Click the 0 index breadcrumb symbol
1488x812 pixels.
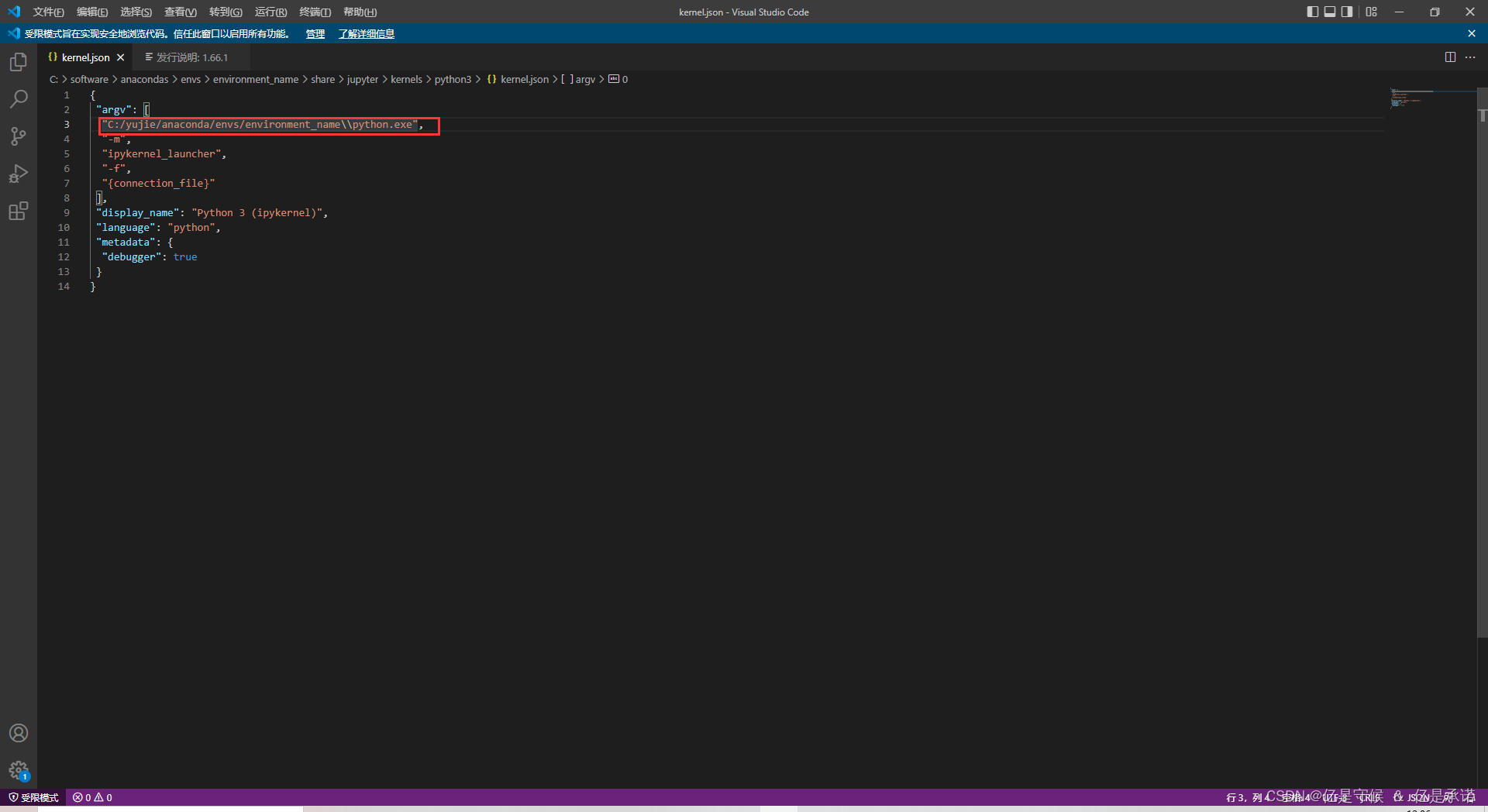618,79
